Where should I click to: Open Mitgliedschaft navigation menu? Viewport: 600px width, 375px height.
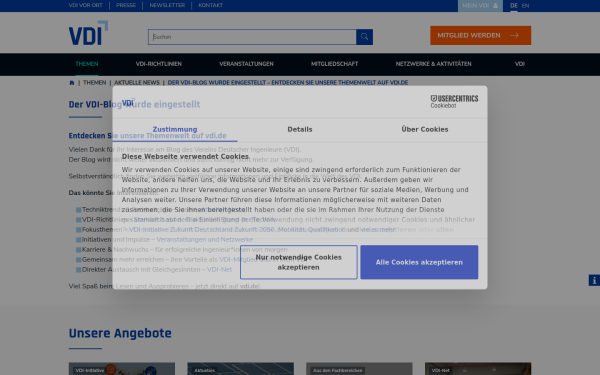[x=334, y=64]
